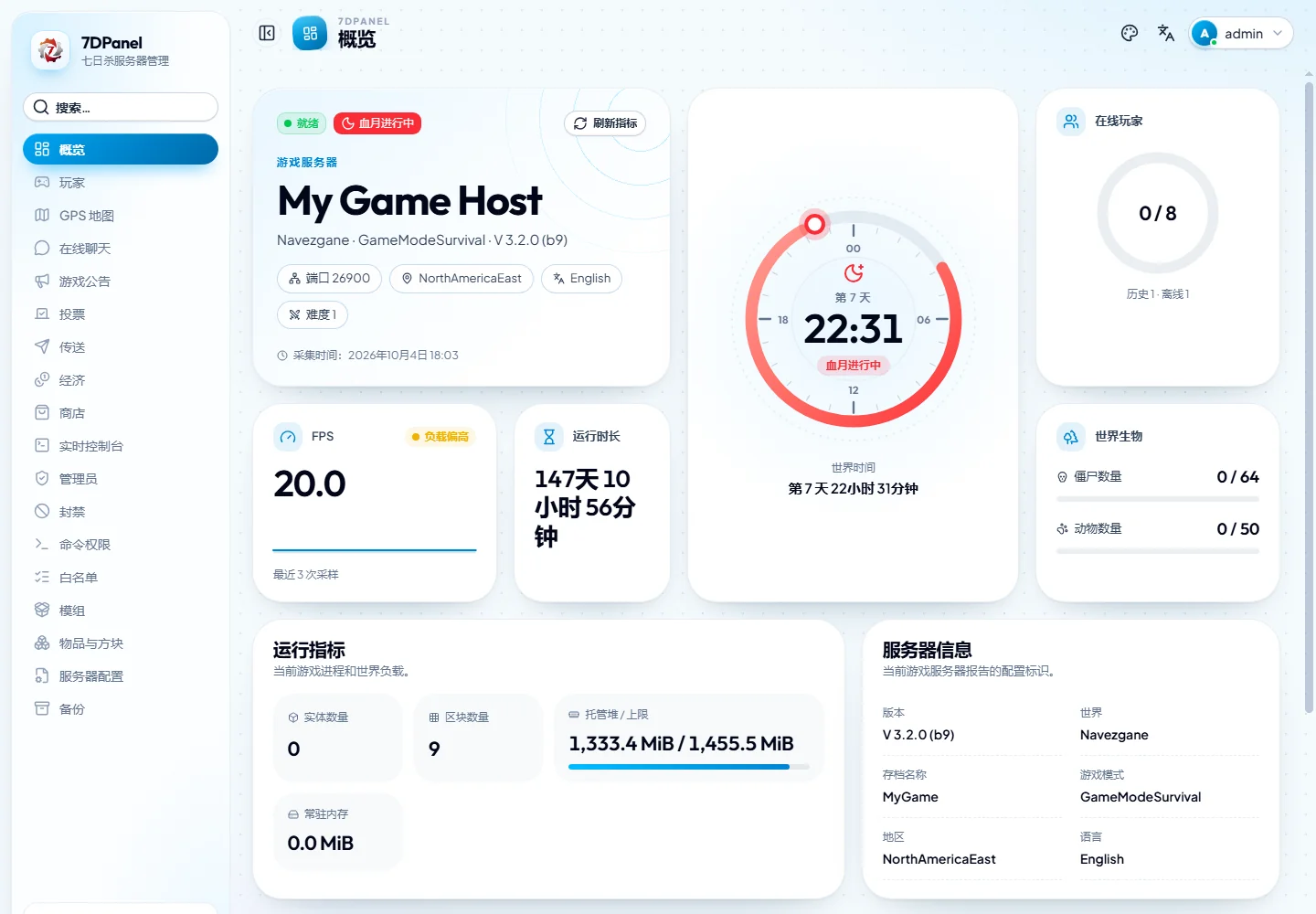Click the red 血月进行中 badge in server card
This screenshot has width=1316, height=914.
point(377,123)
